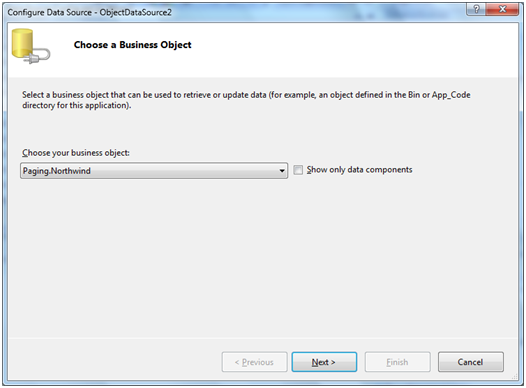Go to the Next wizard step
Image resolution: width=526 pixels, height=388 pixels.
pyautogui.click(x=324, y=362)
